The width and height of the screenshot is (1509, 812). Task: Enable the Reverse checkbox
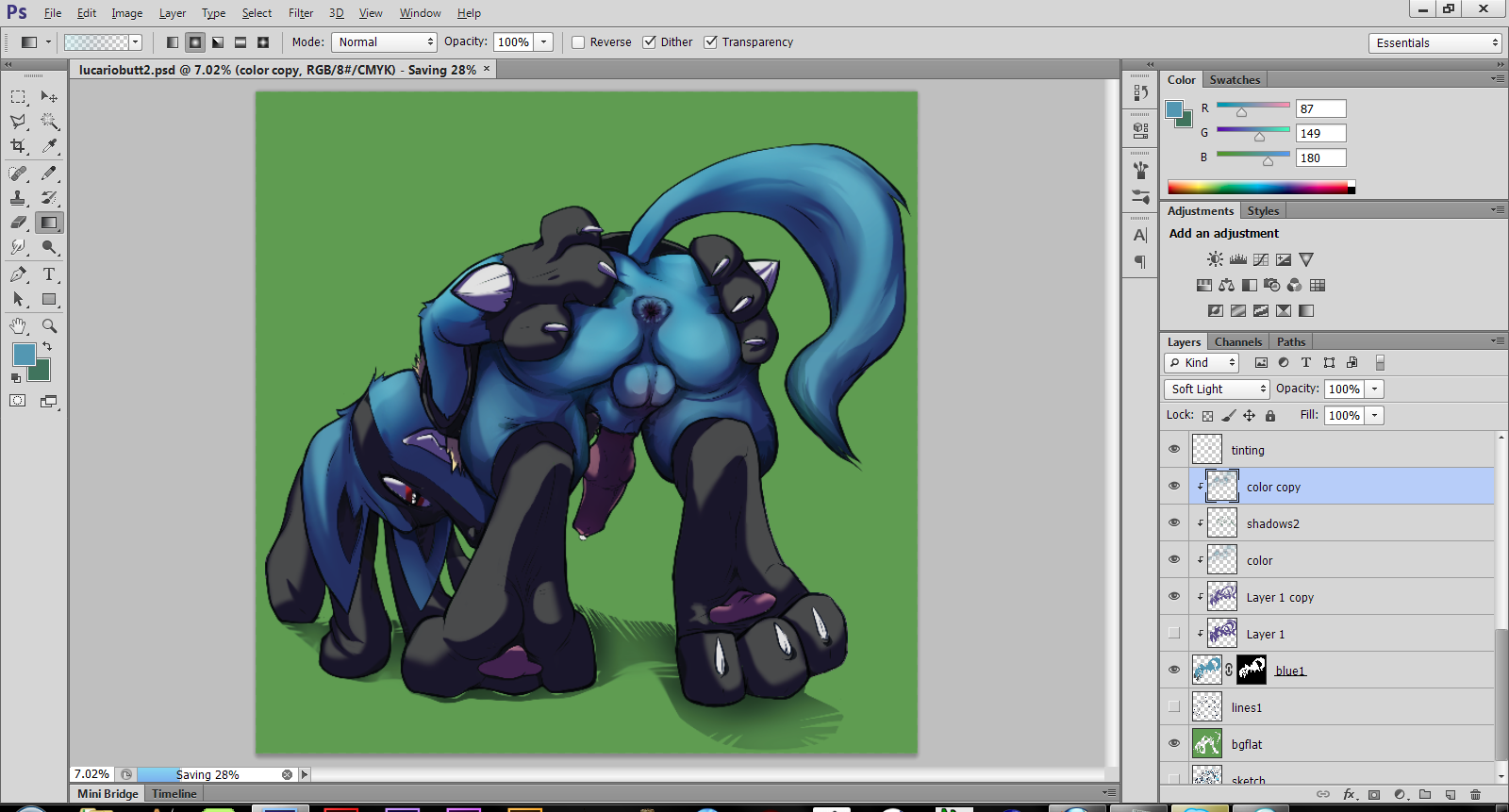click(578, 42)
